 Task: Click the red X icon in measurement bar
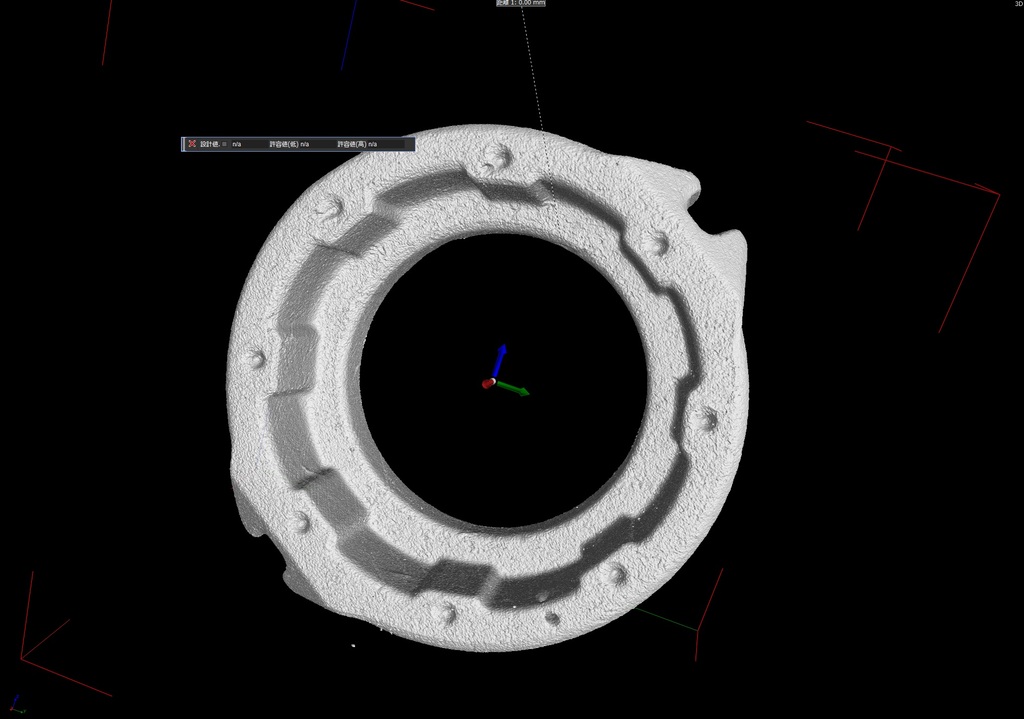coord(192,144)
